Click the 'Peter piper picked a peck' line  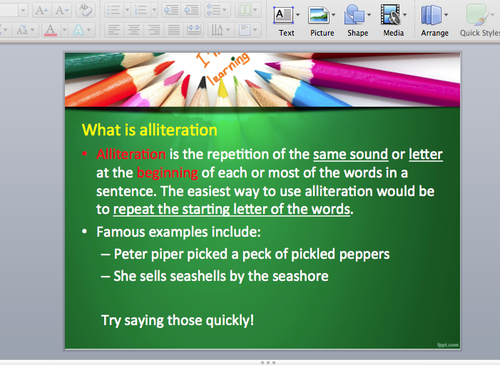point(252,254)
